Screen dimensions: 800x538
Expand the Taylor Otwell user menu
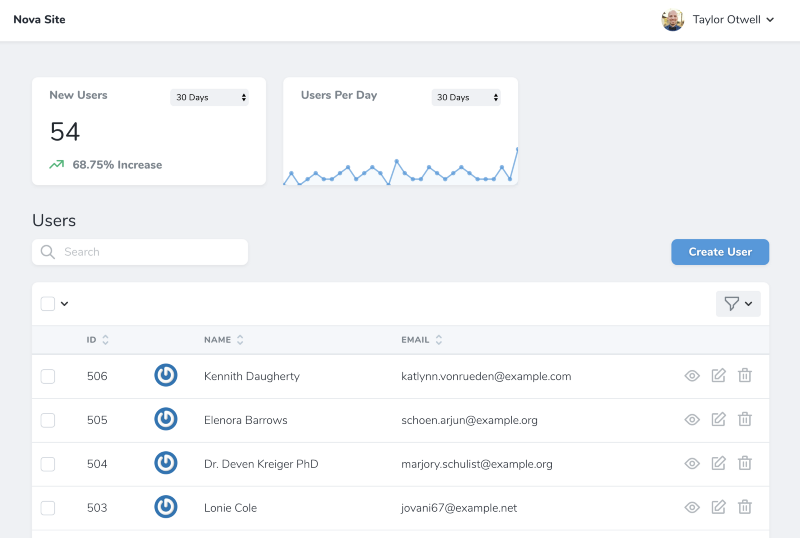(x=718, y=20)
